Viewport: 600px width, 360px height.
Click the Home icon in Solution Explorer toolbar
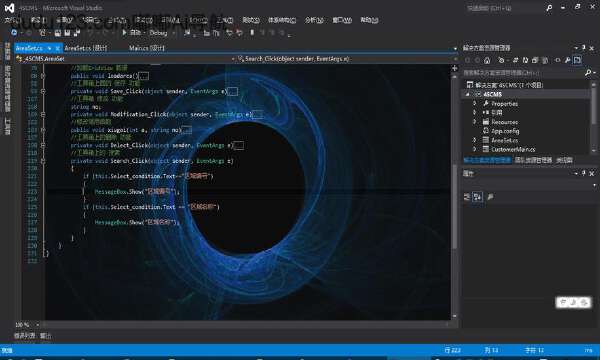(487, 60)
